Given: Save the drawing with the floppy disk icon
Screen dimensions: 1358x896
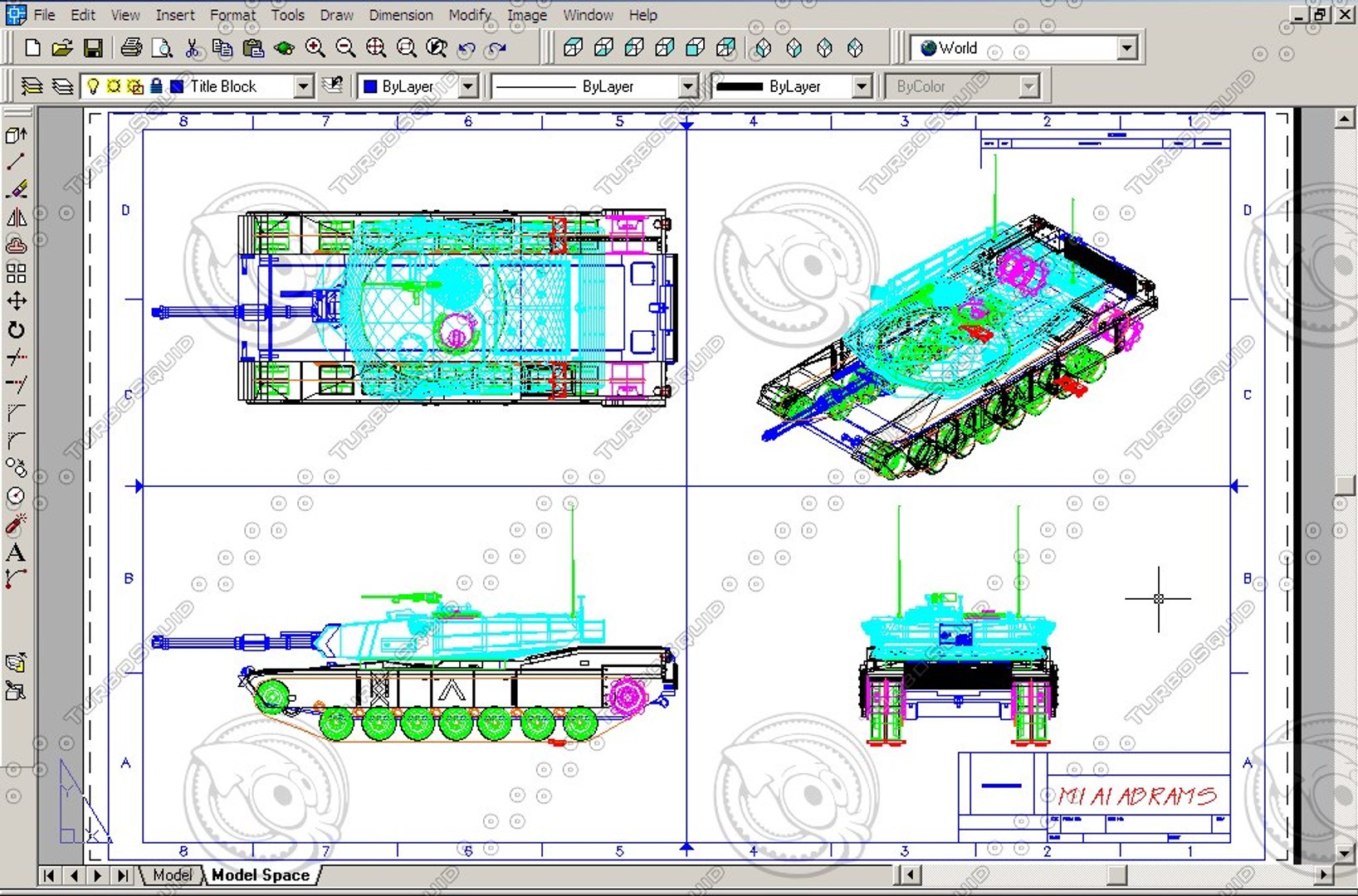Looking at the screenshot, I should click(93, 48).
